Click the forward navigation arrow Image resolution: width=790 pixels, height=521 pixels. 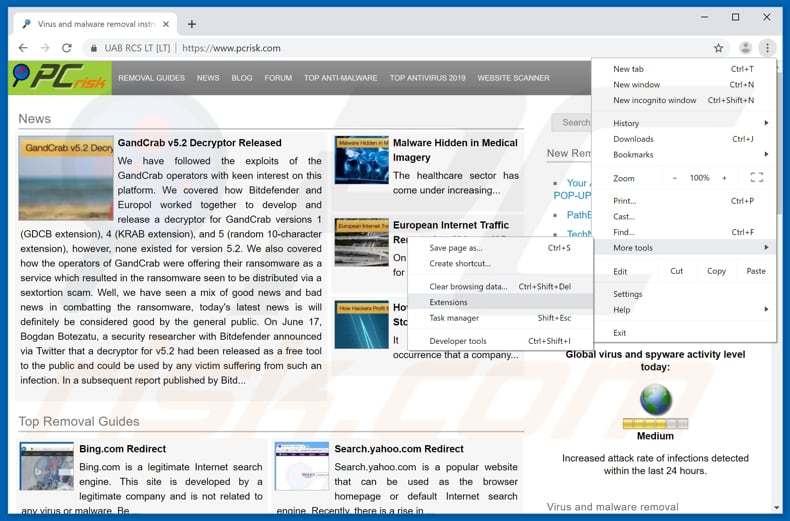[44, 48]
